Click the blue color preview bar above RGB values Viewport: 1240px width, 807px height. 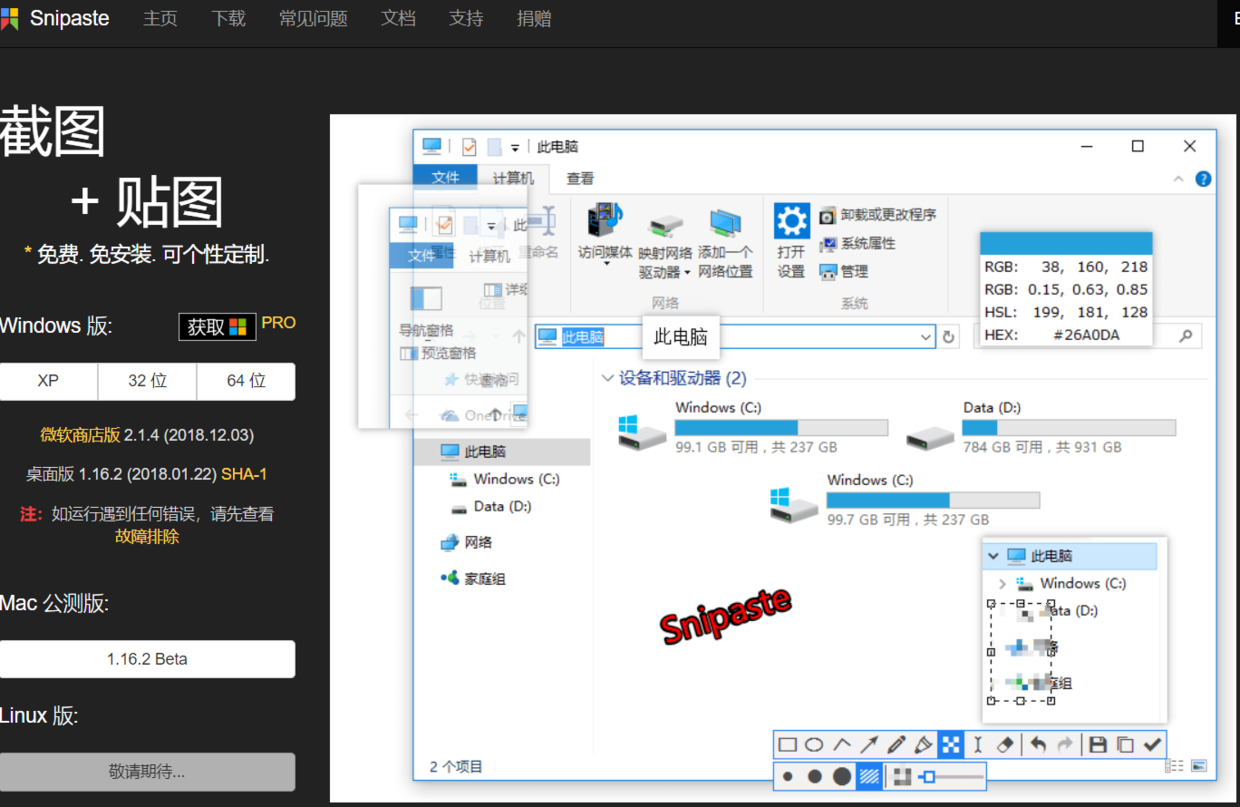click(1066, 244)
